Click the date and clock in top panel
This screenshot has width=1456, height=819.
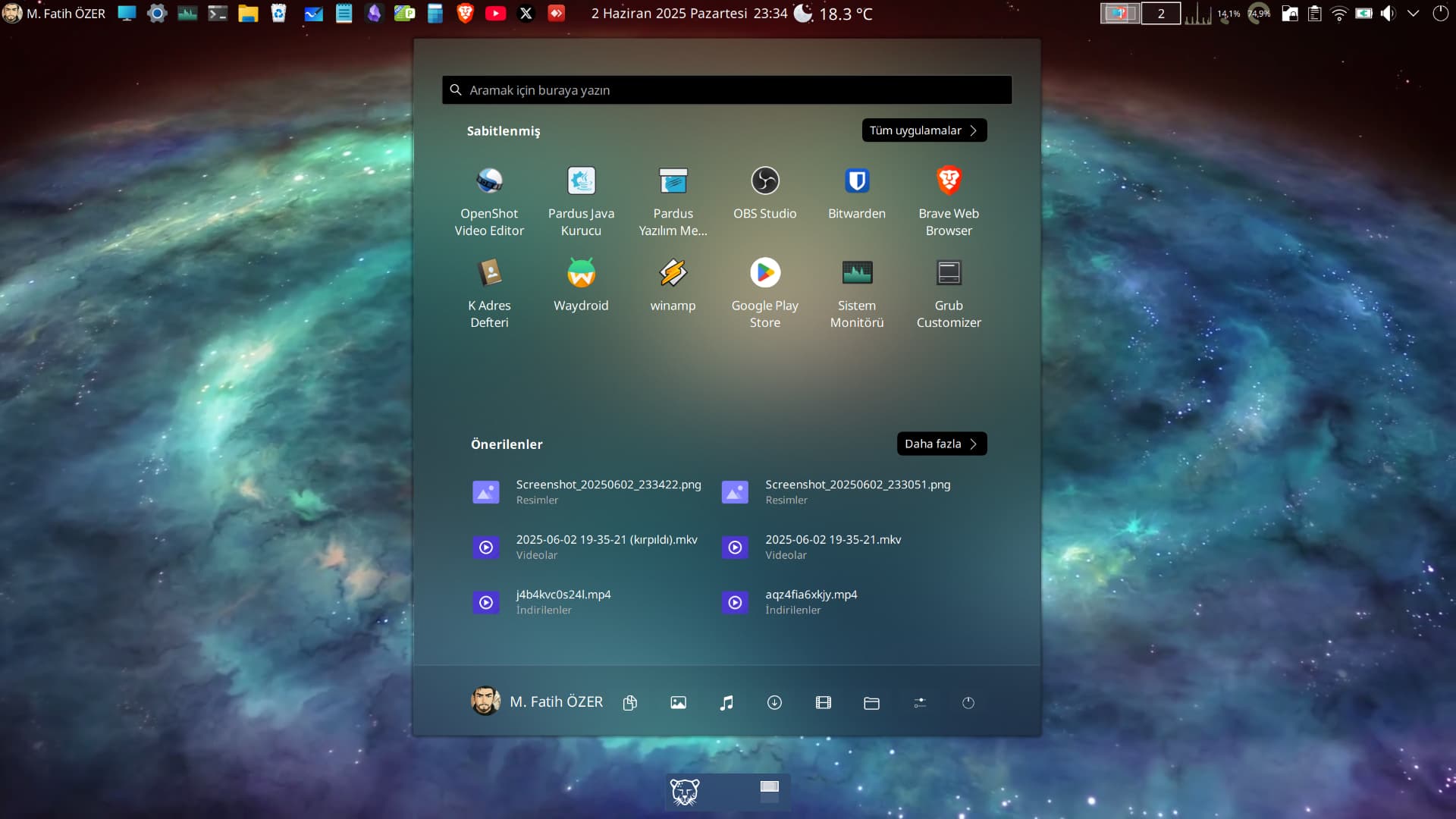coord(689,14)
